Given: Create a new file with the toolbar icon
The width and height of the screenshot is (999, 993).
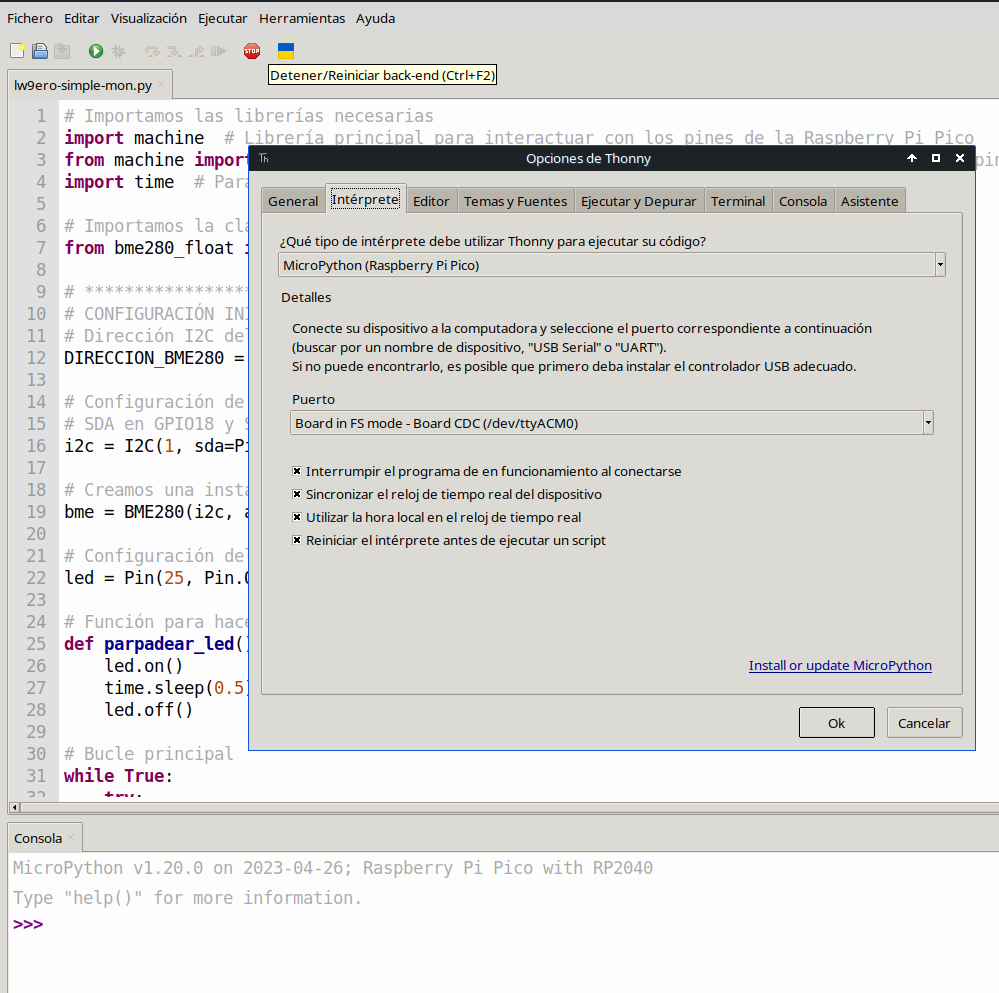Looking at the screenshot, I should (x=17, y=51).
